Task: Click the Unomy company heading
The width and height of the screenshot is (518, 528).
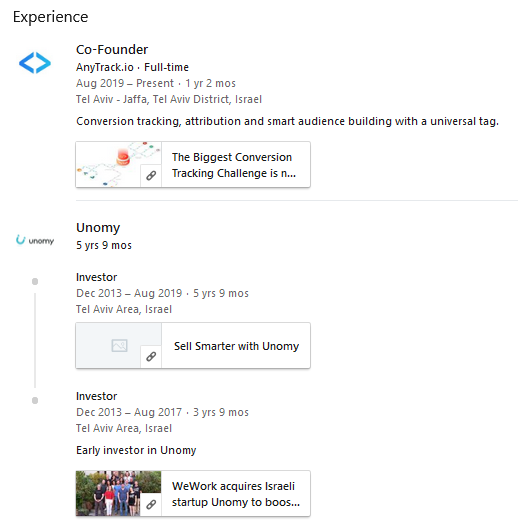Action: pyautogui.click(x=98, y=228)
